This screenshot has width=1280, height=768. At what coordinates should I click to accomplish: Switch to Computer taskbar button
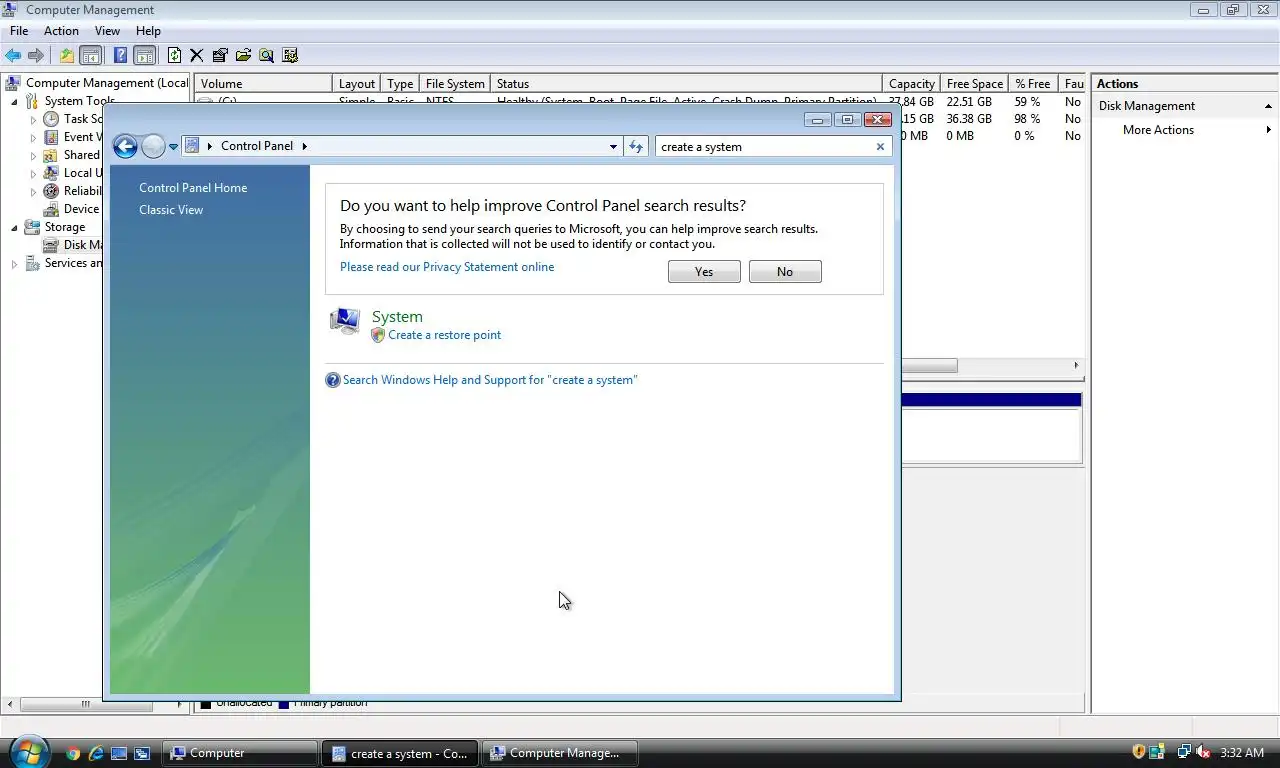[240, 753]
